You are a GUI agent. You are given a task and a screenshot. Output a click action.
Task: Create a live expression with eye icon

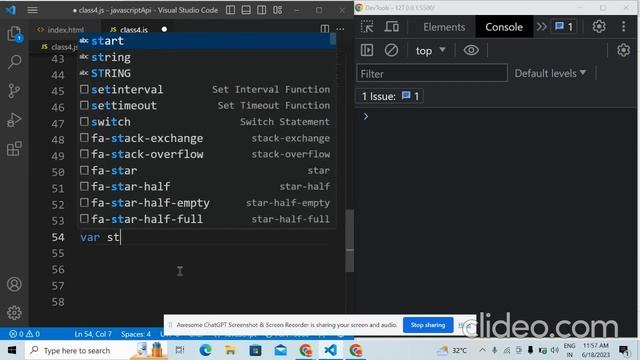click(x=471, y=50)
